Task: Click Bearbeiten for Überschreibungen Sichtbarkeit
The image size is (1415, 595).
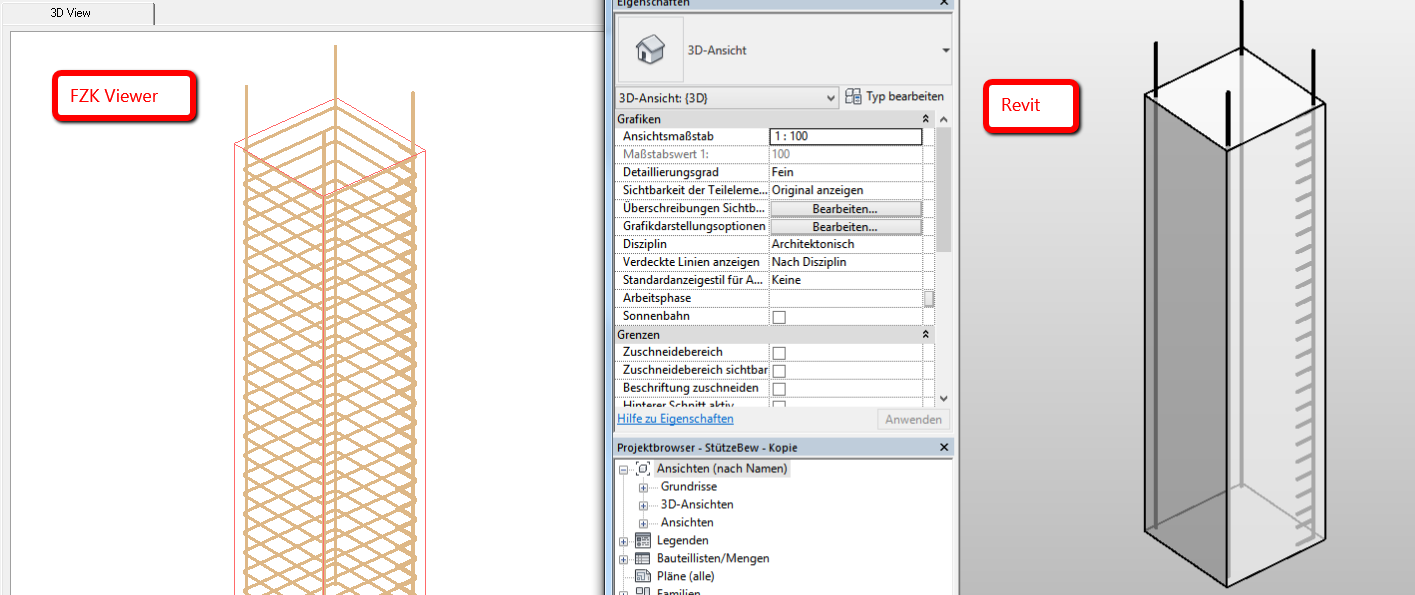Action: tap(845, 207)
